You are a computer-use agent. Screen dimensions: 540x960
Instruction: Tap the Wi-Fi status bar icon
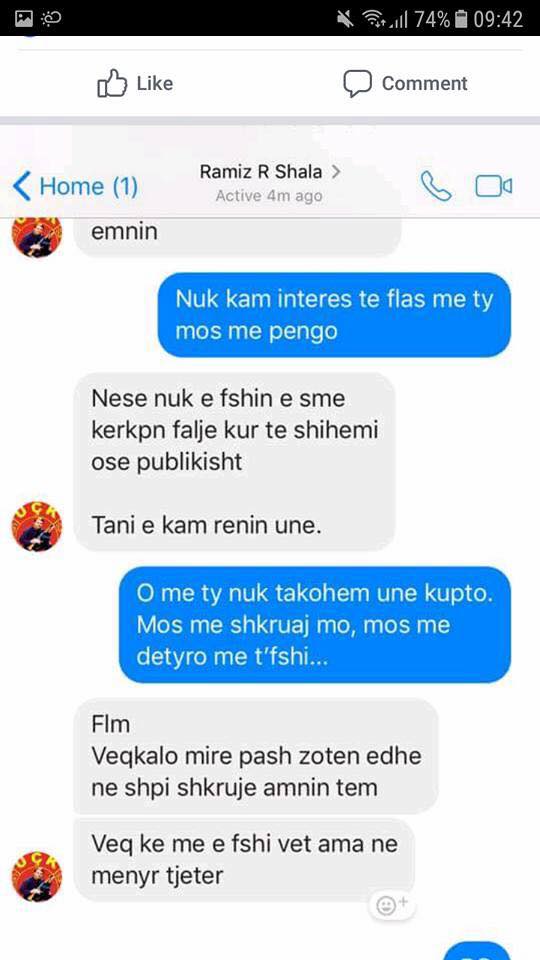[373, 19]
